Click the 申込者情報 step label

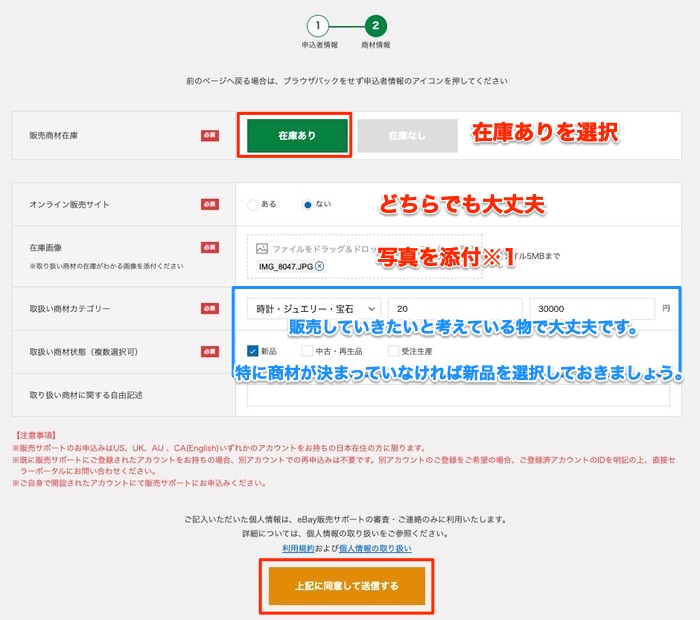tap(319, 46)
